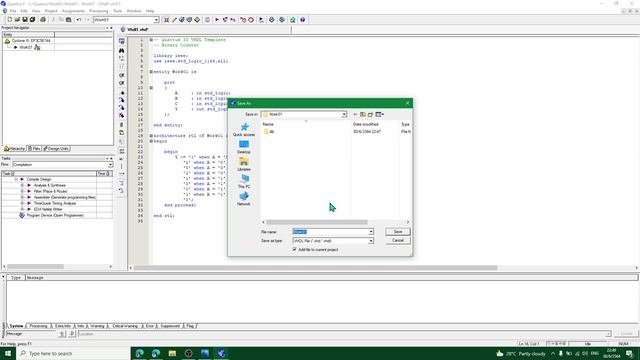Image resolution: width=640 pixels, height=360 pixels.
Task: Open View Menu icon in Save As dialog
Action: pyautogui.click(x=380, y=114)
